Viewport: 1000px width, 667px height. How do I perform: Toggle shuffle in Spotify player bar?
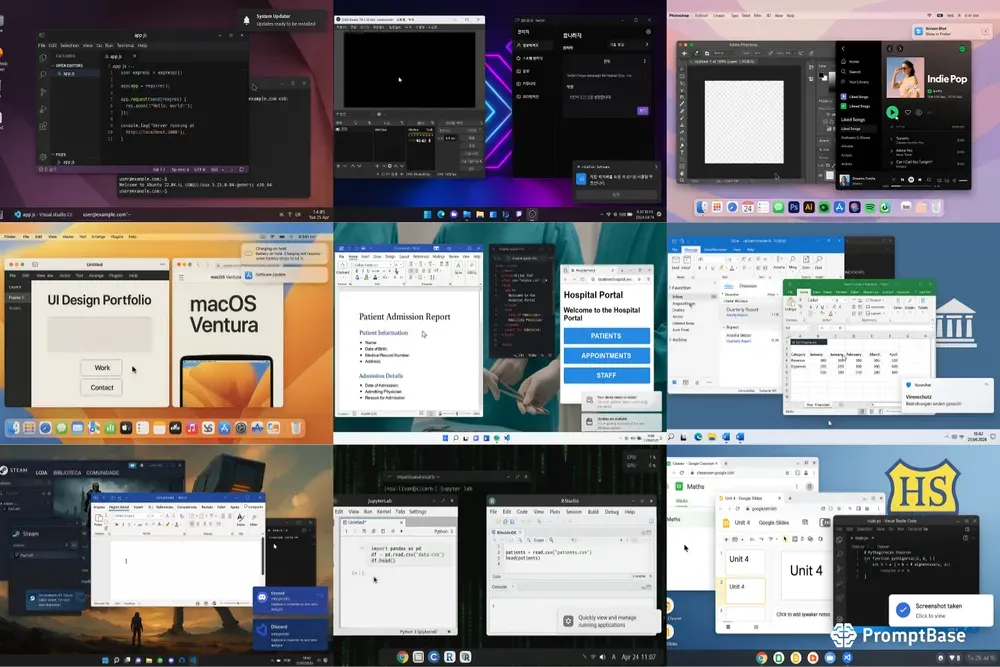(893, 180)
